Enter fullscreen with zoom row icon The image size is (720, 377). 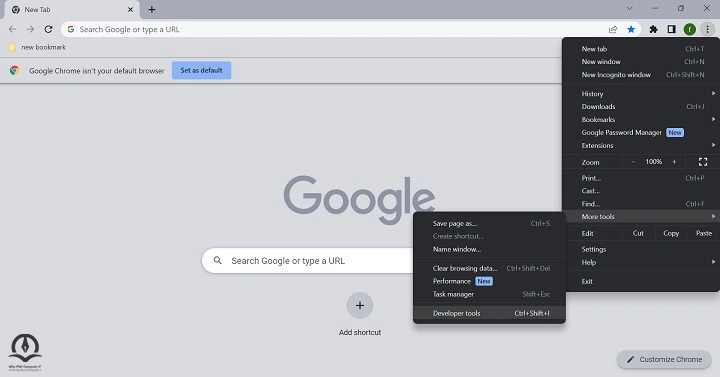pos(703,162)
